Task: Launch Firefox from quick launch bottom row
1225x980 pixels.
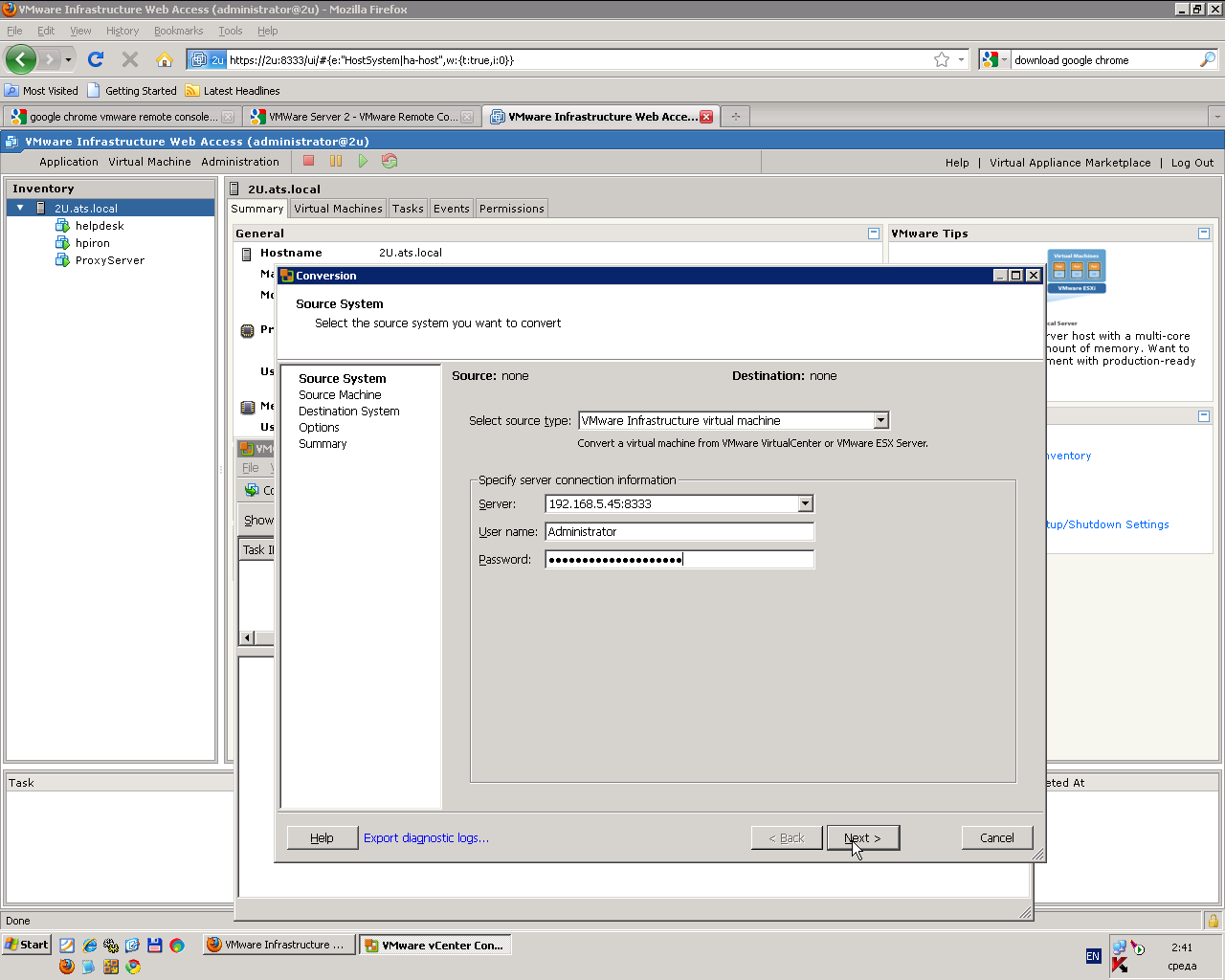Action: [66, 966]
